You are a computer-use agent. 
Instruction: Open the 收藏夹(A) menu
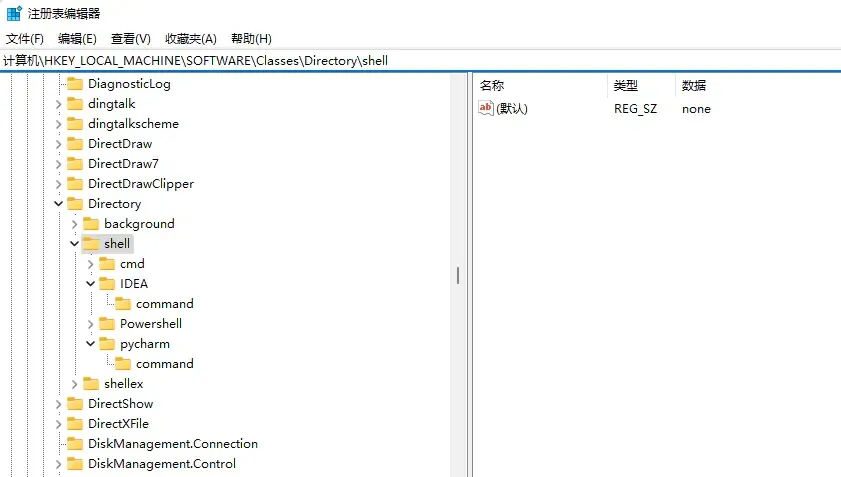click(191, 39)
